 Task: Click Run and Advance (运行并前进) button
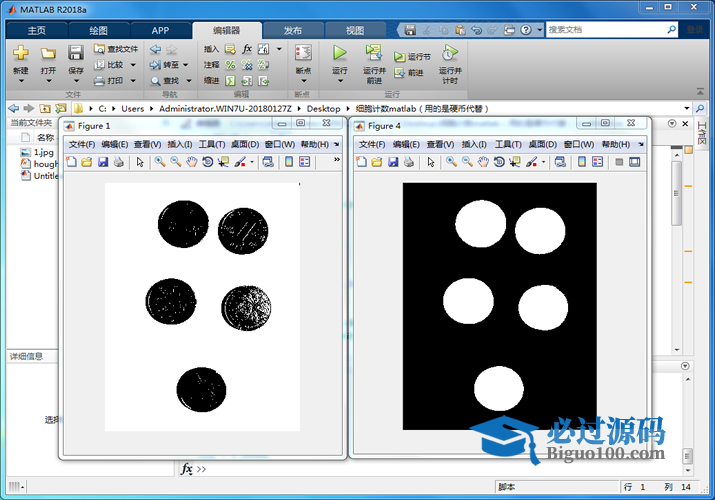(374, 58)
